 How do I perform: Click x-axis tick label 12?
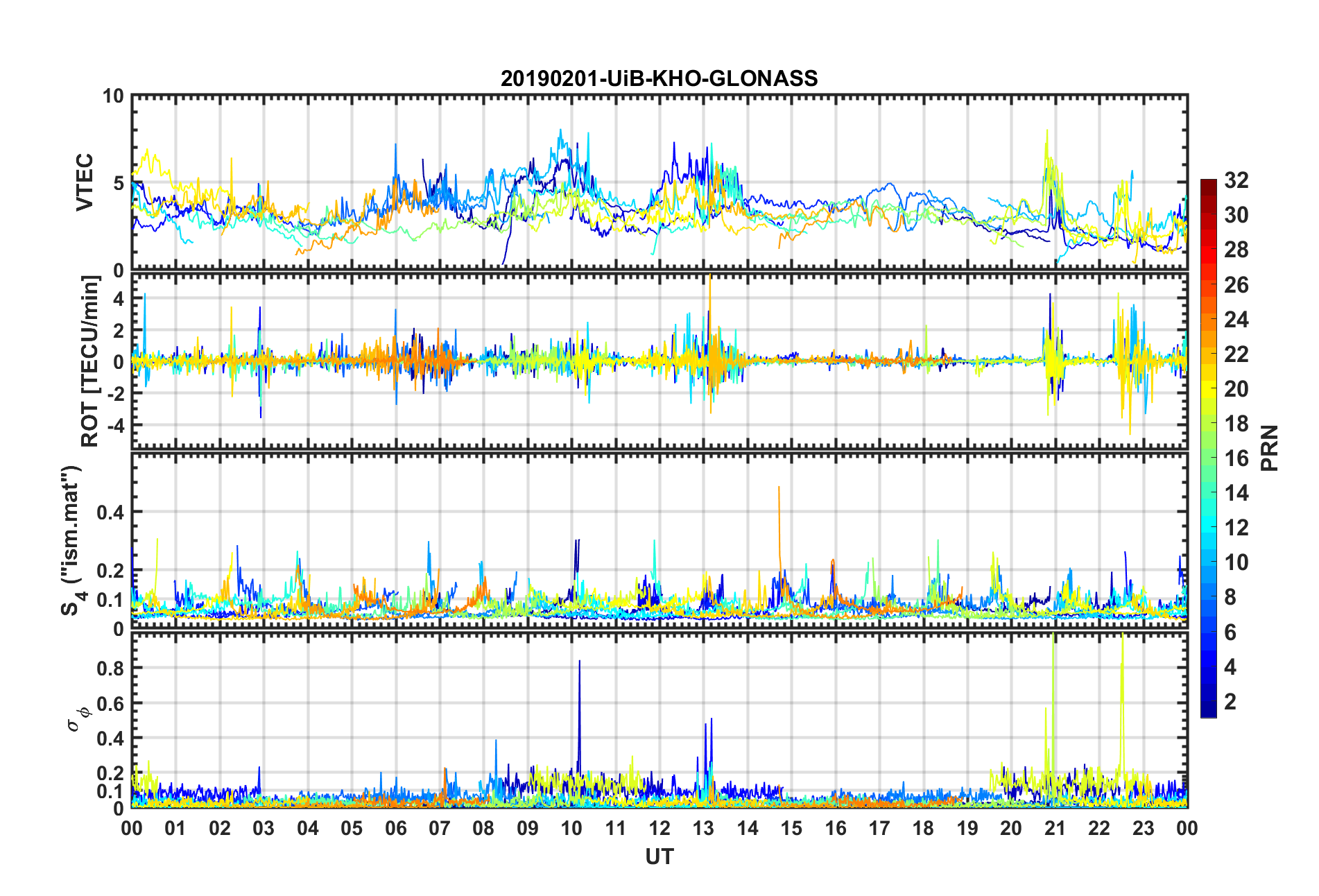tap(659, 828)
